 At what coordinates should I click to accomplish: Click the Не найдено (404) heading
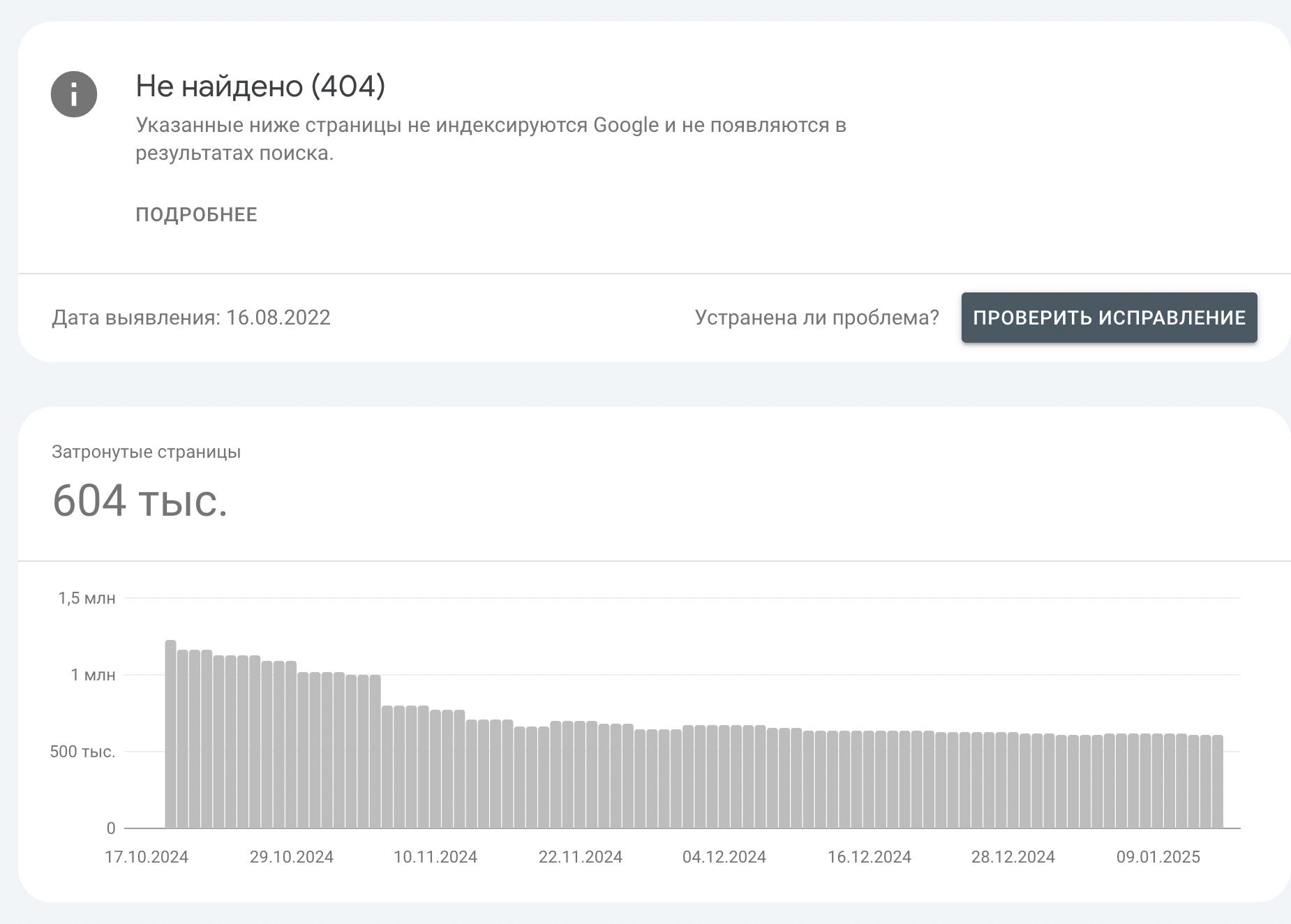coord(260,86)
